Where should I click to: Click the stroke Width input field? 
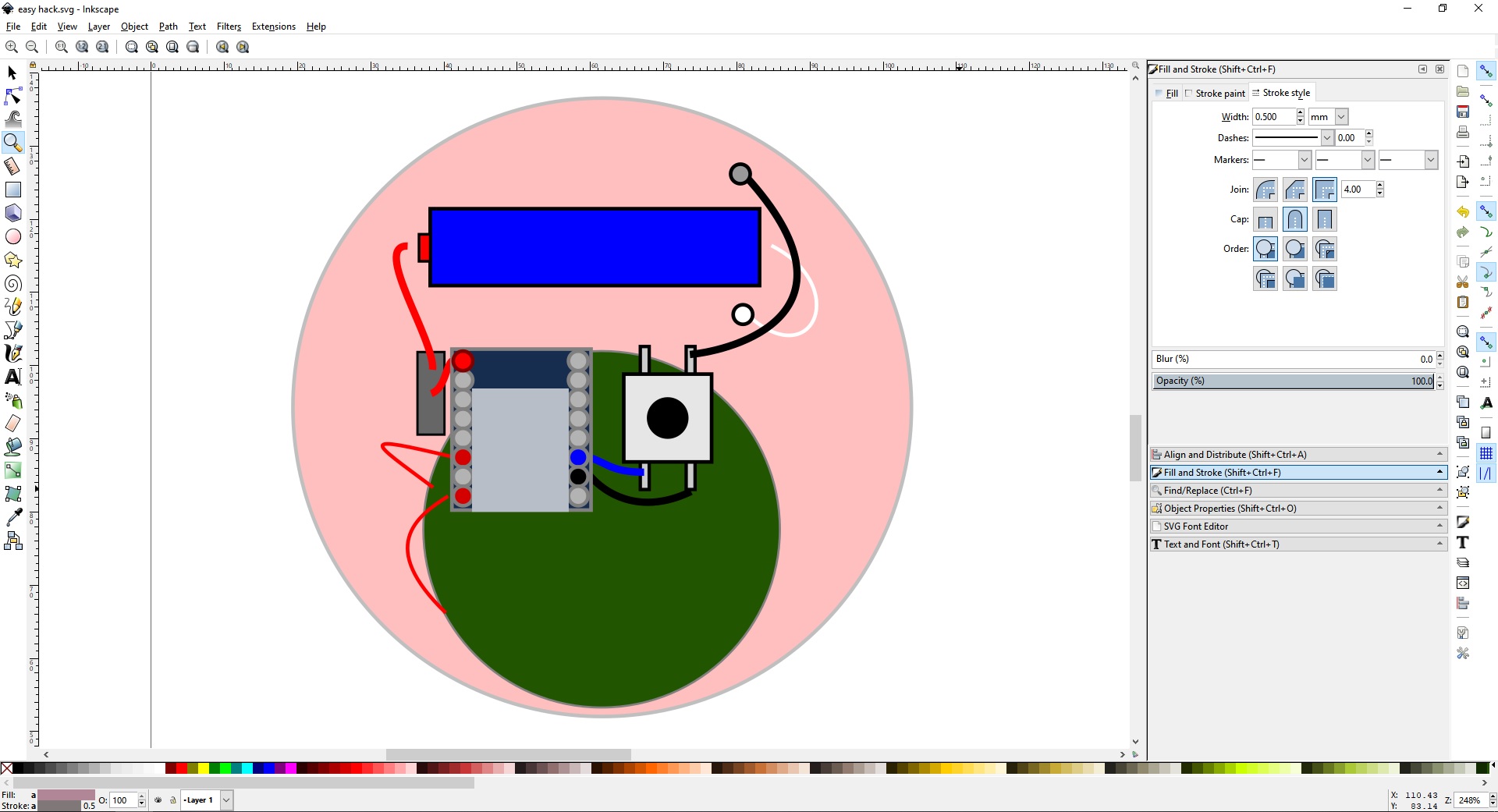(1273, 117)
